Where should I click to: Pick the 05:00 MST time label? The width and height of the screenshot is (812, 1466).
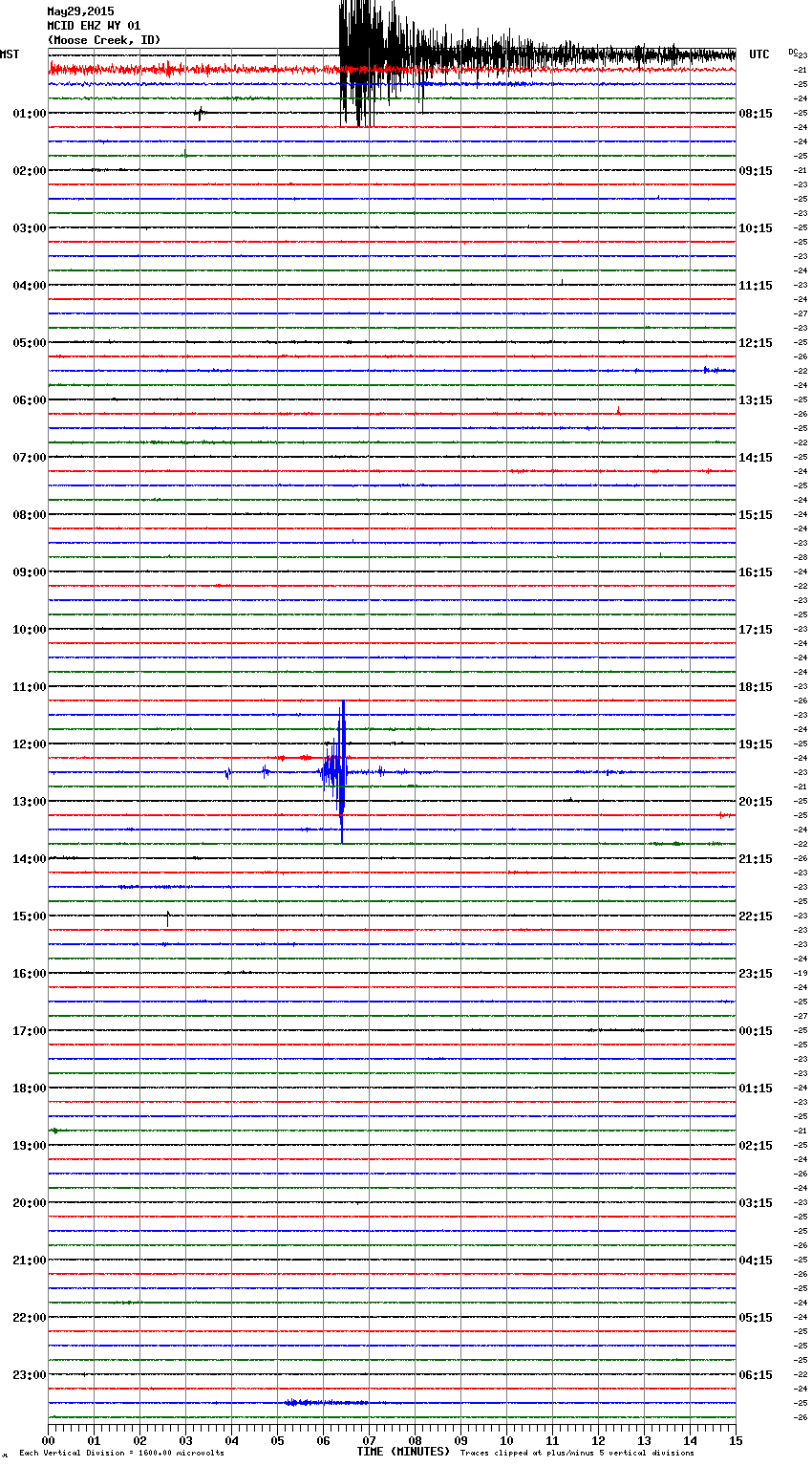pyautogui.click(x=30, y=343)
